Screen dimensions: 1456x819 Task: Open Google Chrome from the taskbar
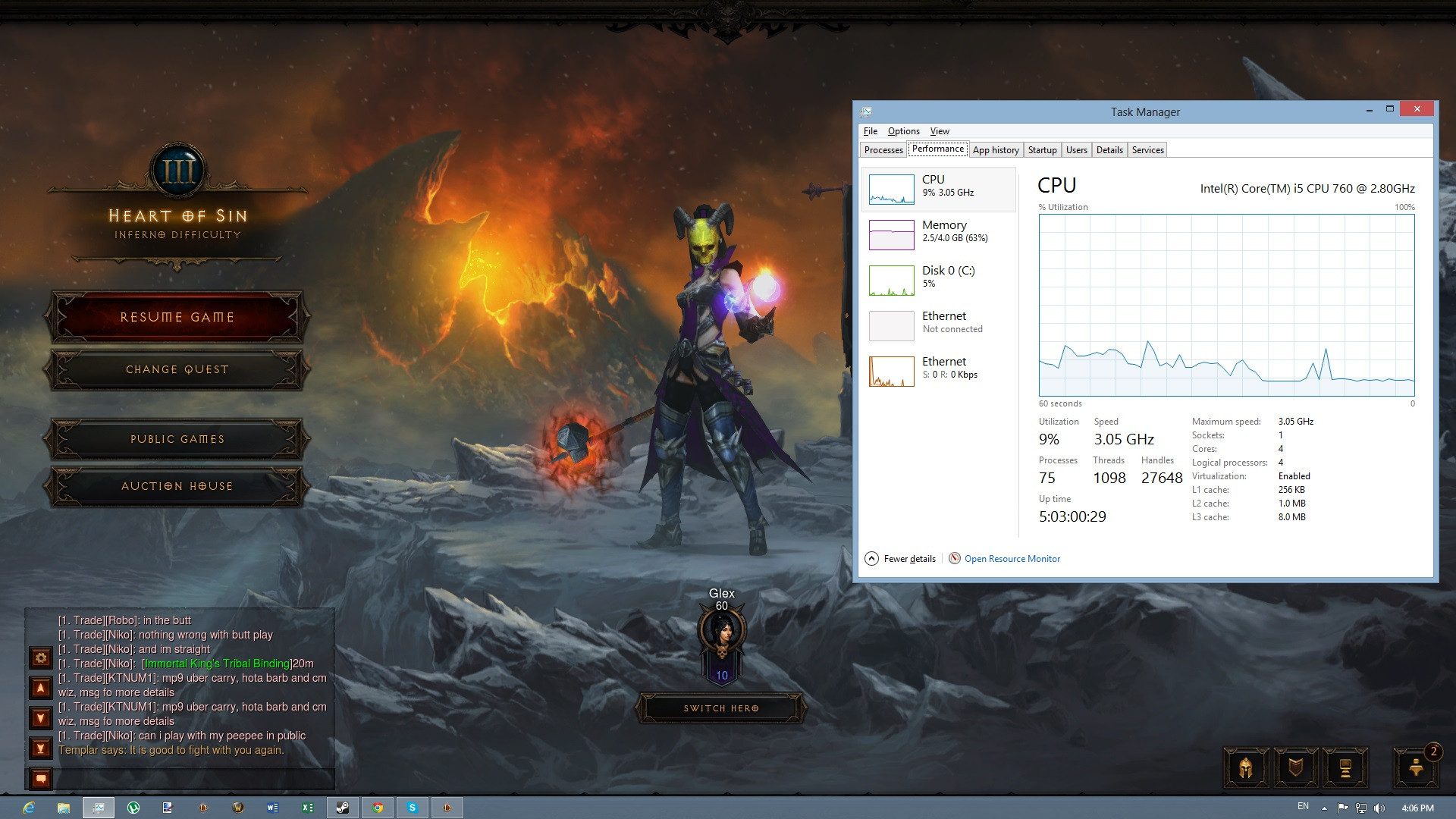point(378,808)
